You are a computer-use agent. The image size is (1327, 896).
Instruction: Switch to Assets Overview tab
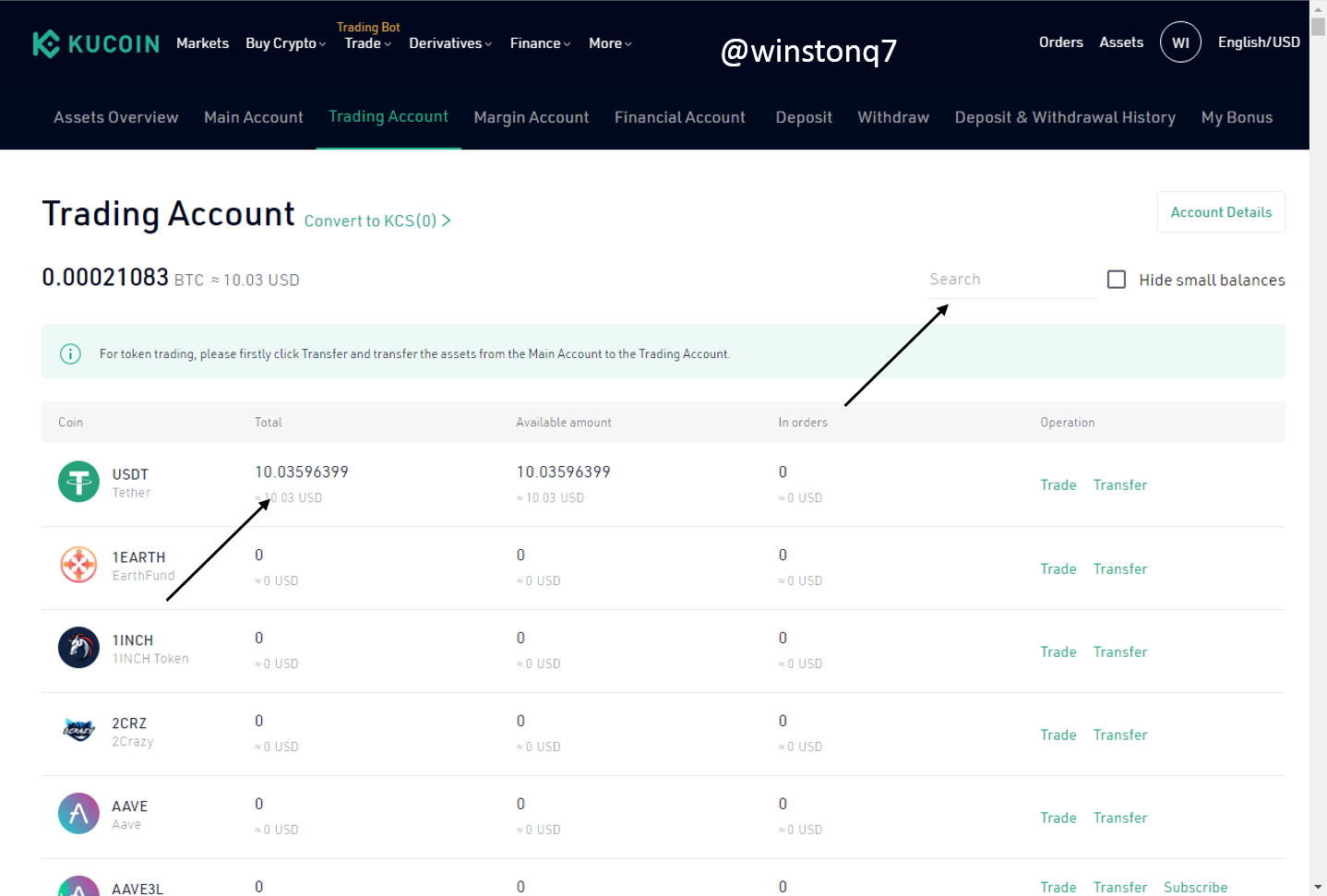[116, 117]
